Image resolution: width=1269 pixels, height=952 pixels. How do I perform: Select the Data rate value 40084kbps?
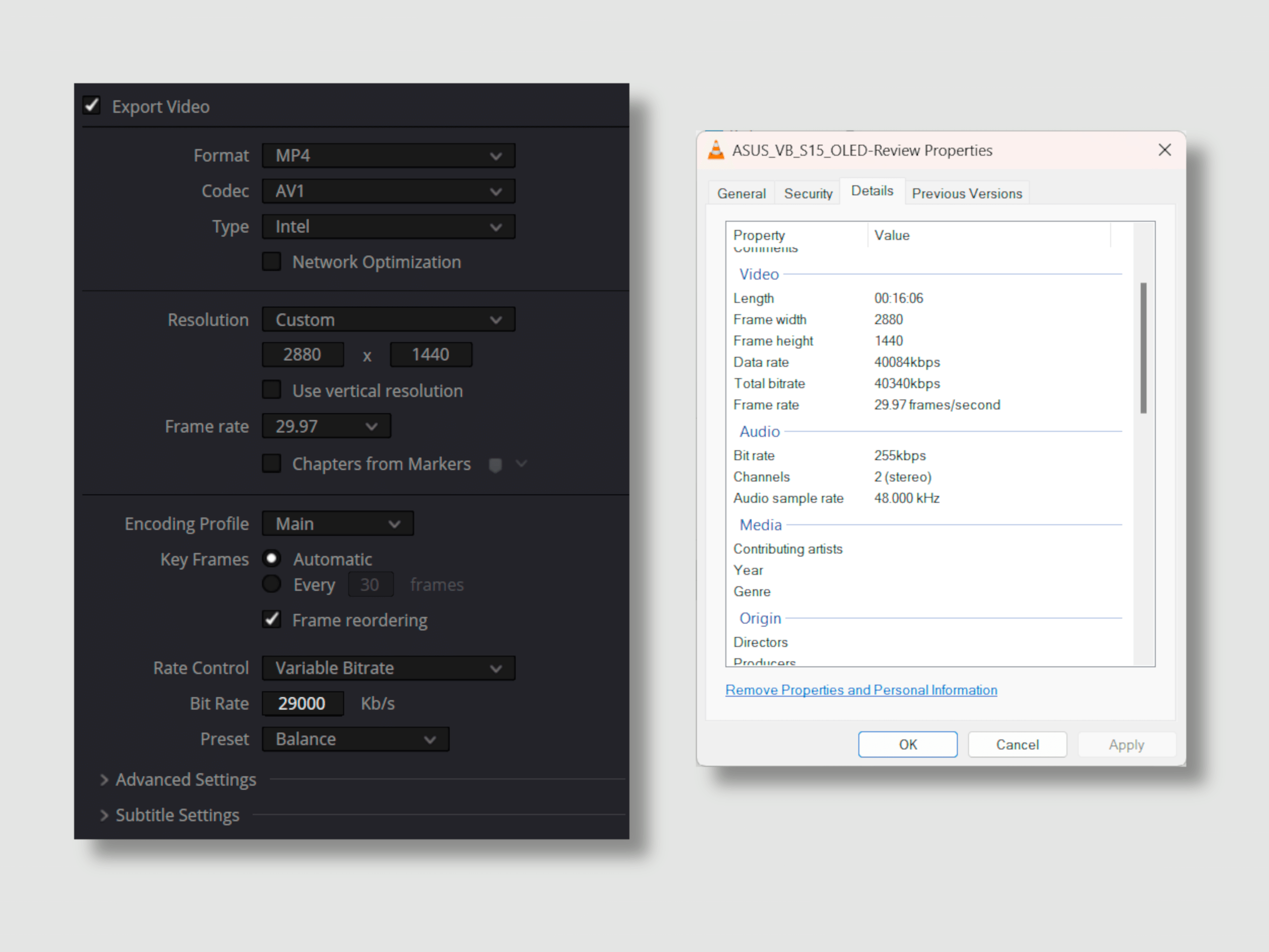click(907, 362)
